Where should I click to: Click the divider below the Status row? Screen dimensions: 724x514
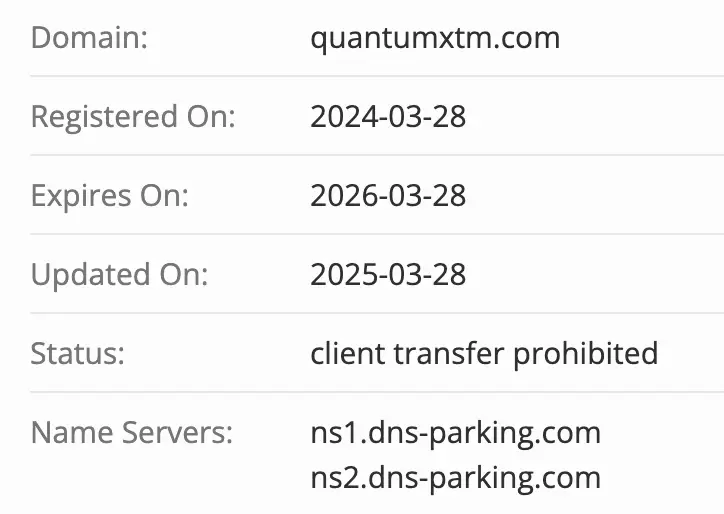coord(376,392)
